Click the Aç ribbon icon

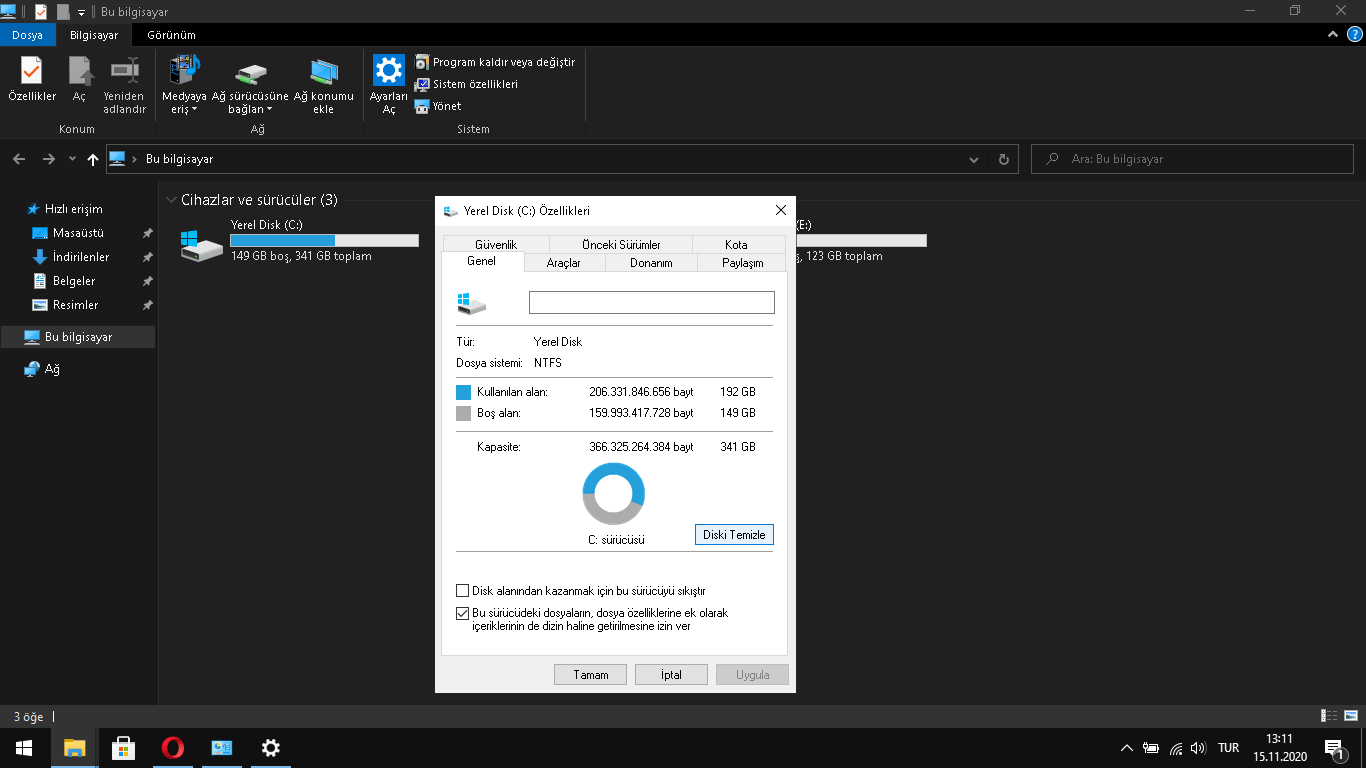coord(79,80)
